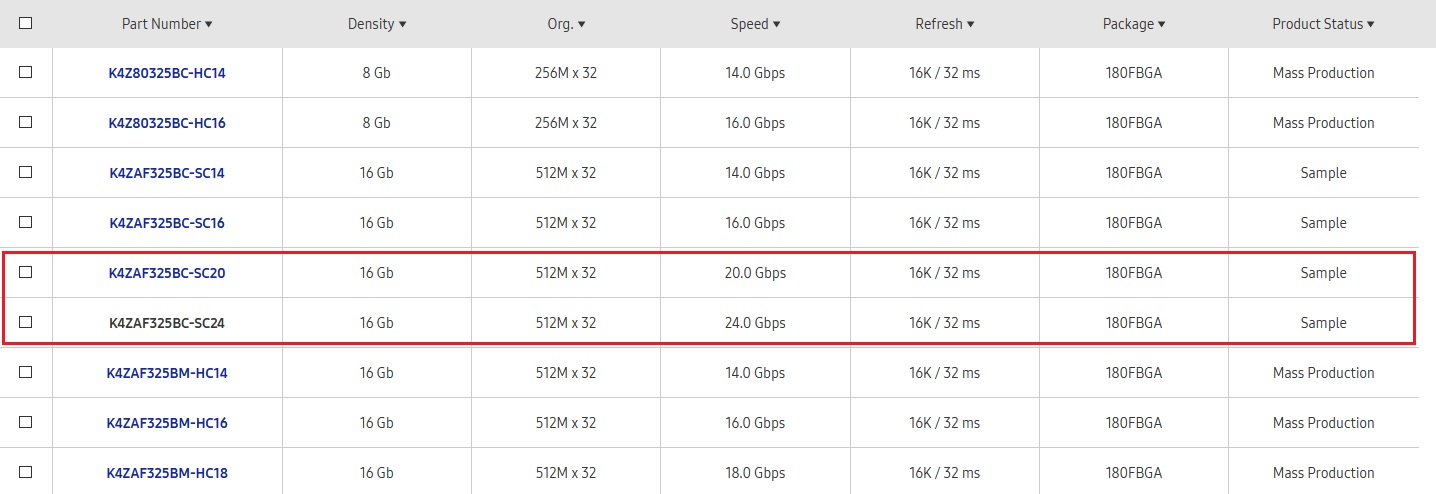The image size is (1436, 494).
Task: Open the Refresh filter dropdown
Action: coord(944,24)
